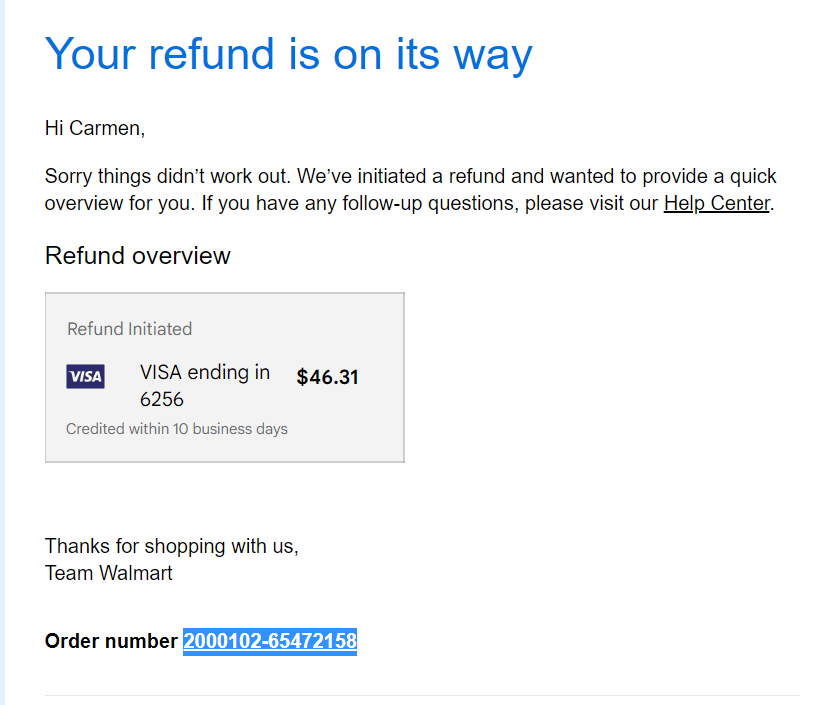This screenshot has width=833, height=705.
Task: Click the card digits 6256
Action: 162,399
